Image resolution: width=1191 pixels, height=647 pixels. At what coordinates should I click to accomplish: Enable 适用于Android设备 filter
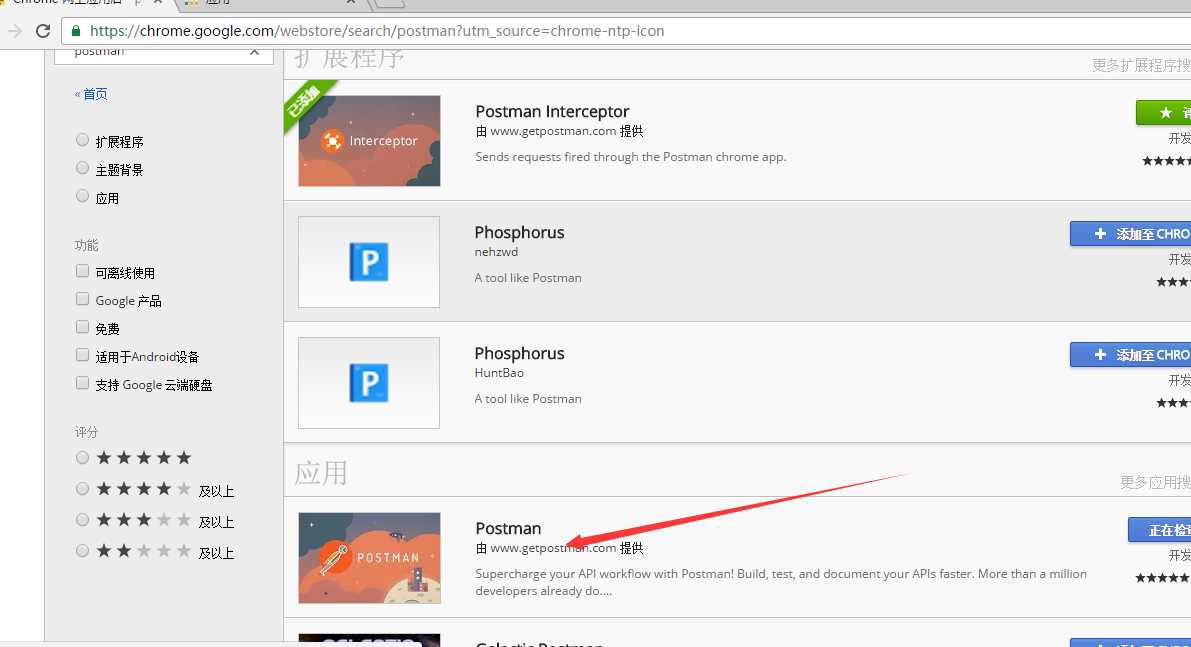[82, 355]
